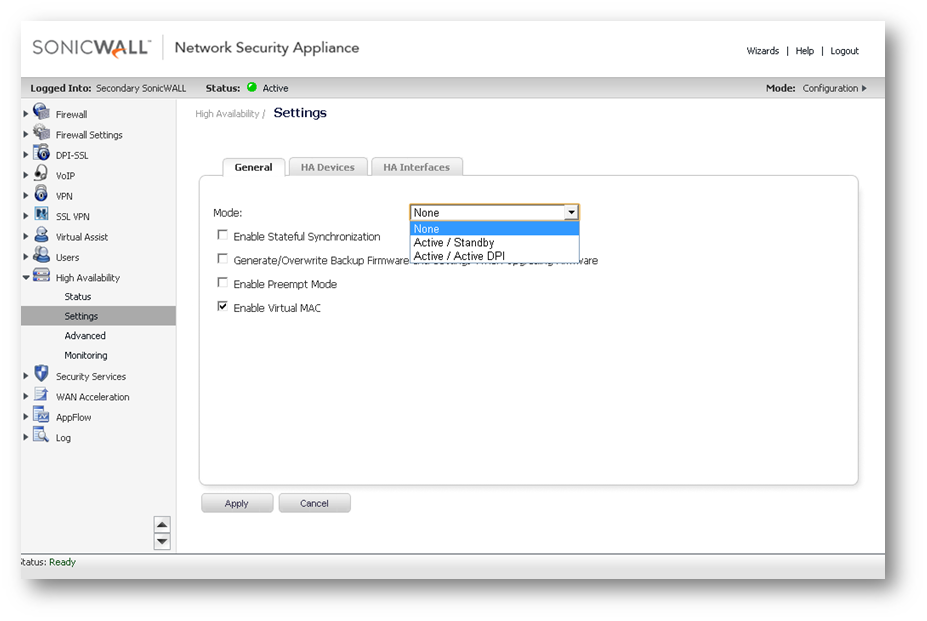Click the Security Services shield icon
927x621 pixels.
pyautogui.click(x=41, y=375)
